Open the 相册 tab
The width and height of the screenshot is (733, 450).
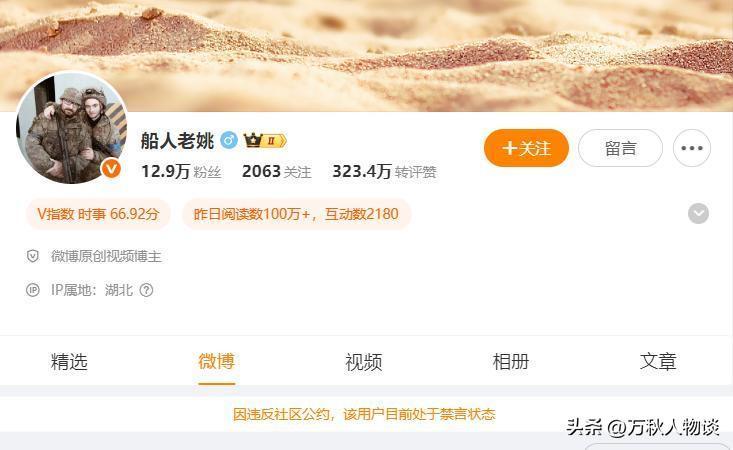point(511,362)
